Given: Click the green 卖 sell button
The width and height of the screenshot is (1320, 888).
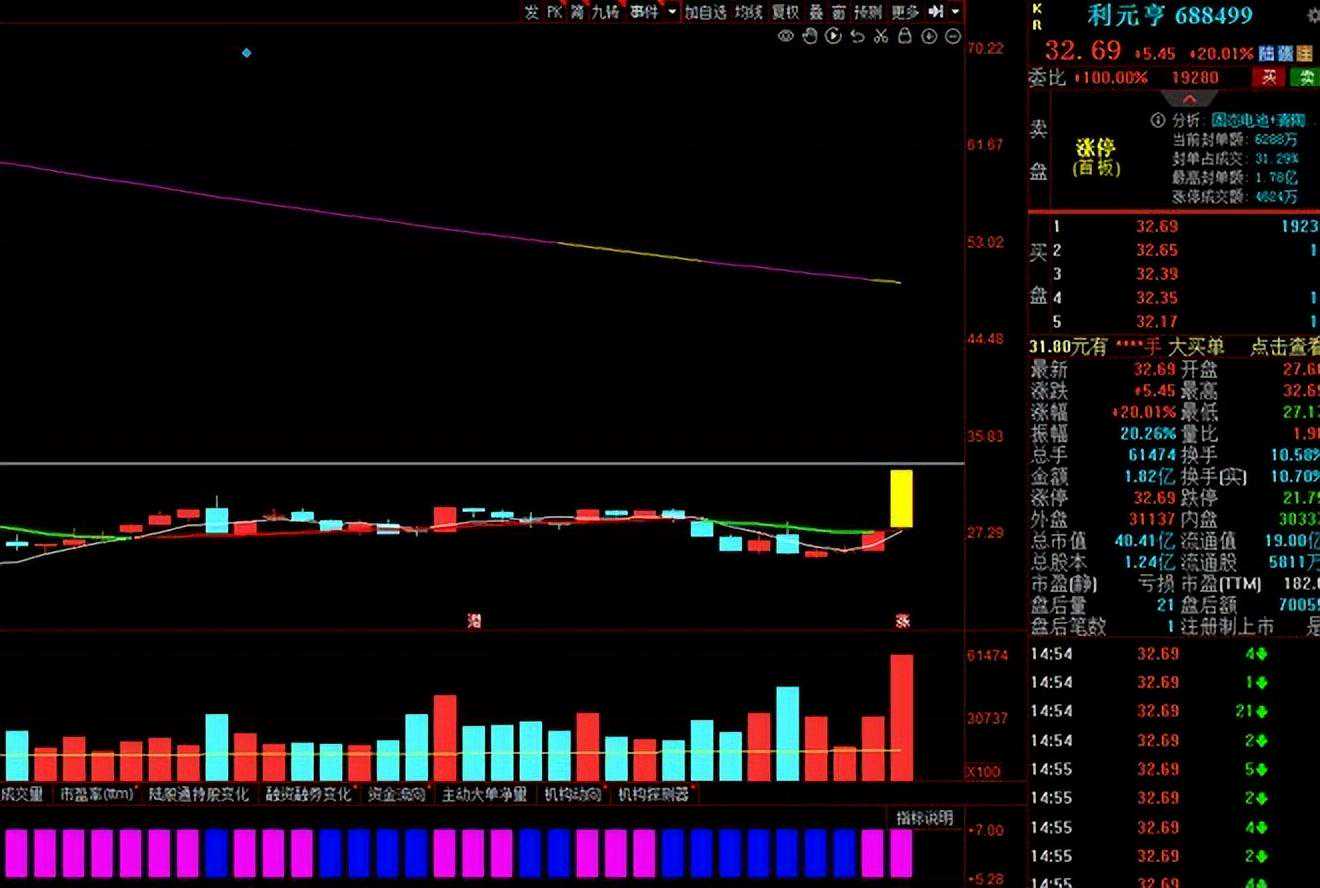Looking at the screenshot, I should (x=1305, y=77).
